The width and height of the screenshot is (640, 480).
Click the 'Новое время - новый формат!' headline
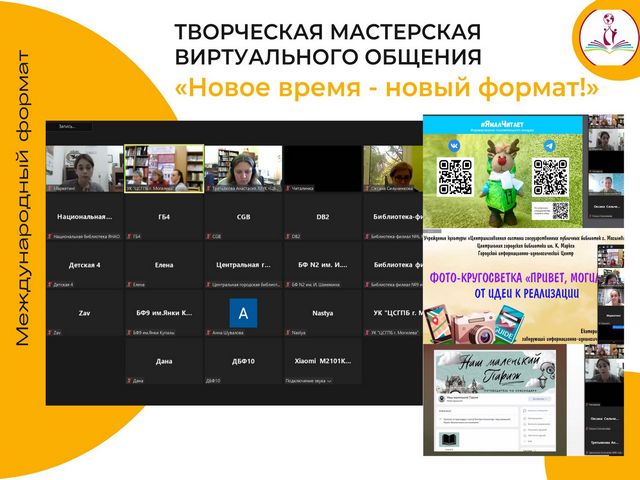click(387, 88)
